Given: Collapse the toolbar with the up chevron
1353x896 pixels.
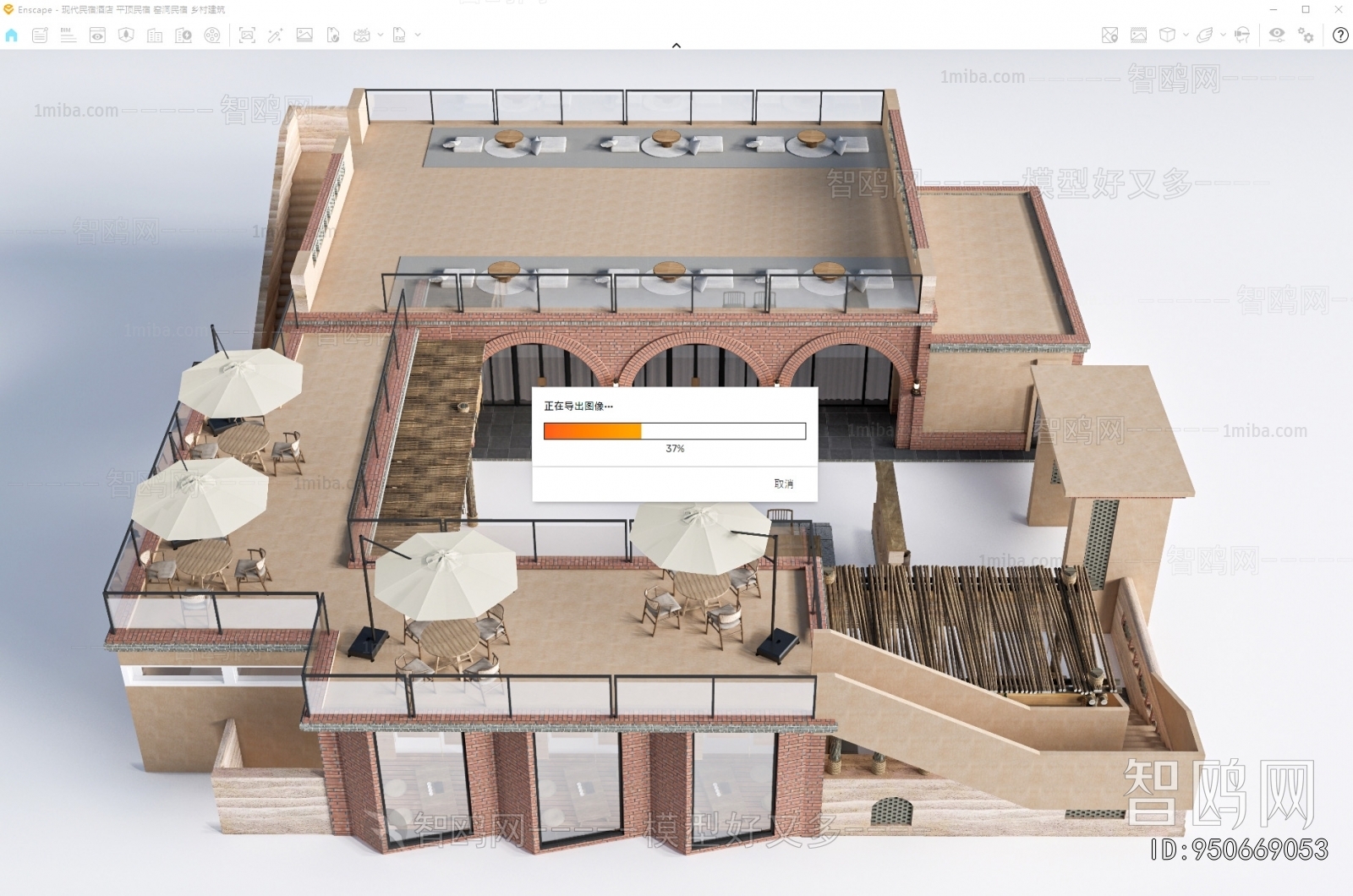Looking at the screenshot, I should pos(676,46).
